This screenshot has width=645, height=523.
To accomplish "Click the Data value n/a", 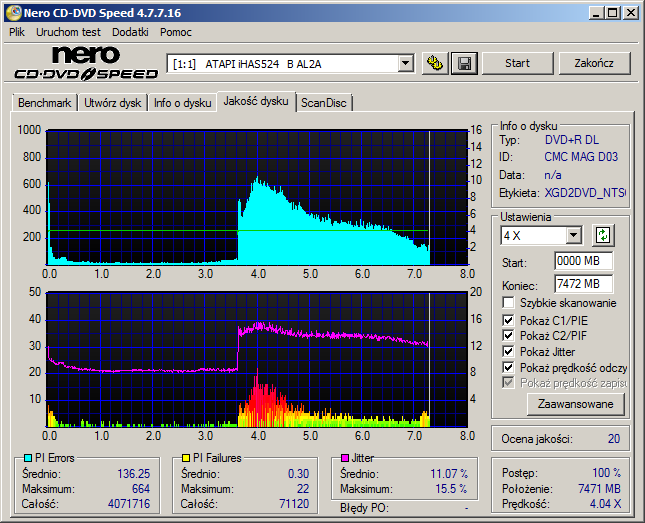I will pyautogui.click(x=552, y=175).
